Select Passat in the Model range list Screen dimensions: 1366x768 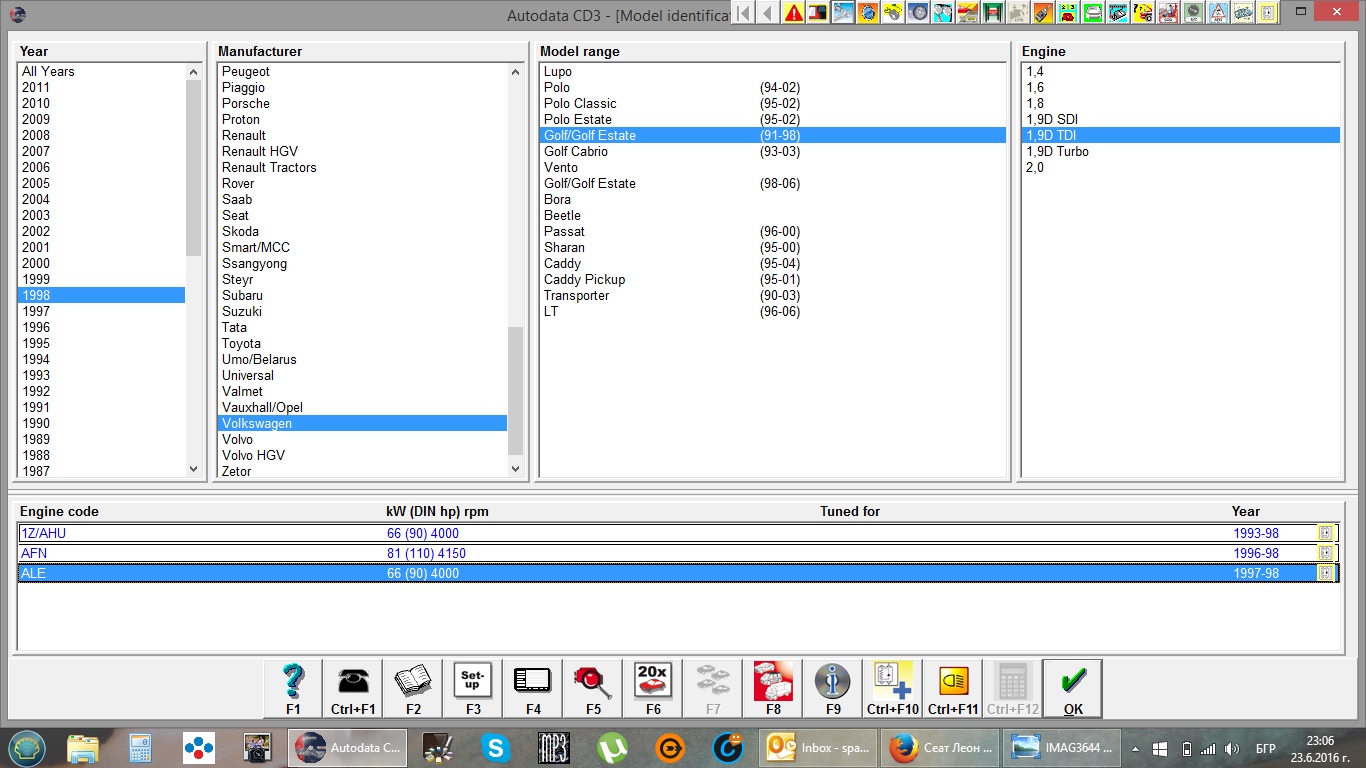(564, 231)
